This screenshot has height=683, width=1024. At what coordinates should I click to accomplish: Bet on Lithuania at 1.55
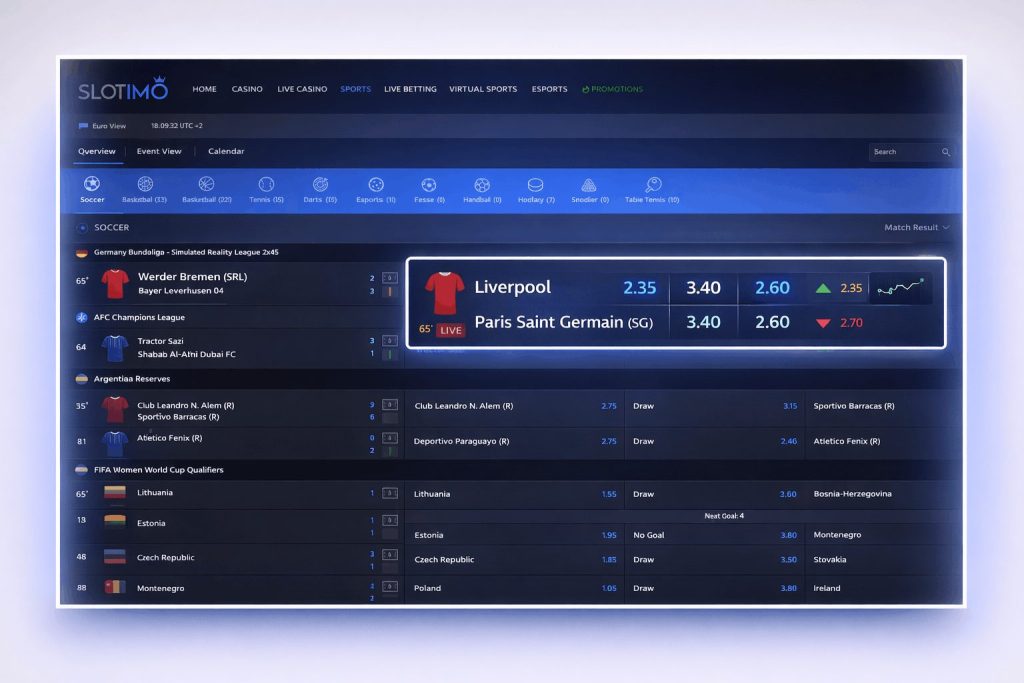609,494
